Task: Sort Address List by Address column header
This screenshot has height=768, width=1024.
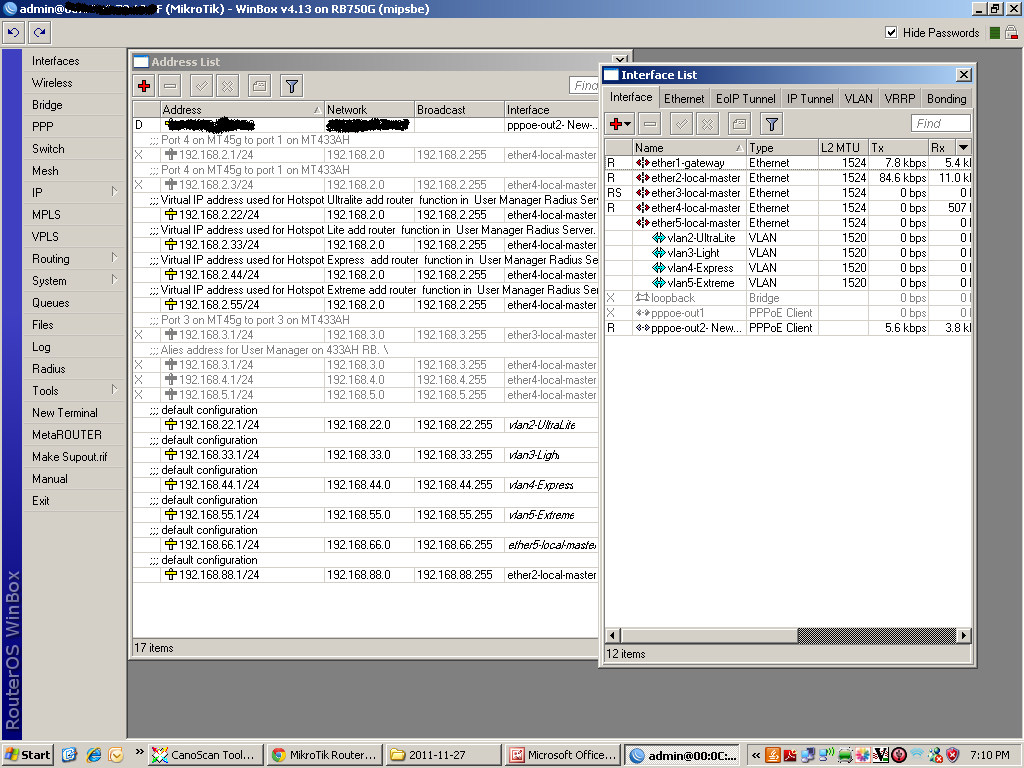Action: click(x=242, y=110)
